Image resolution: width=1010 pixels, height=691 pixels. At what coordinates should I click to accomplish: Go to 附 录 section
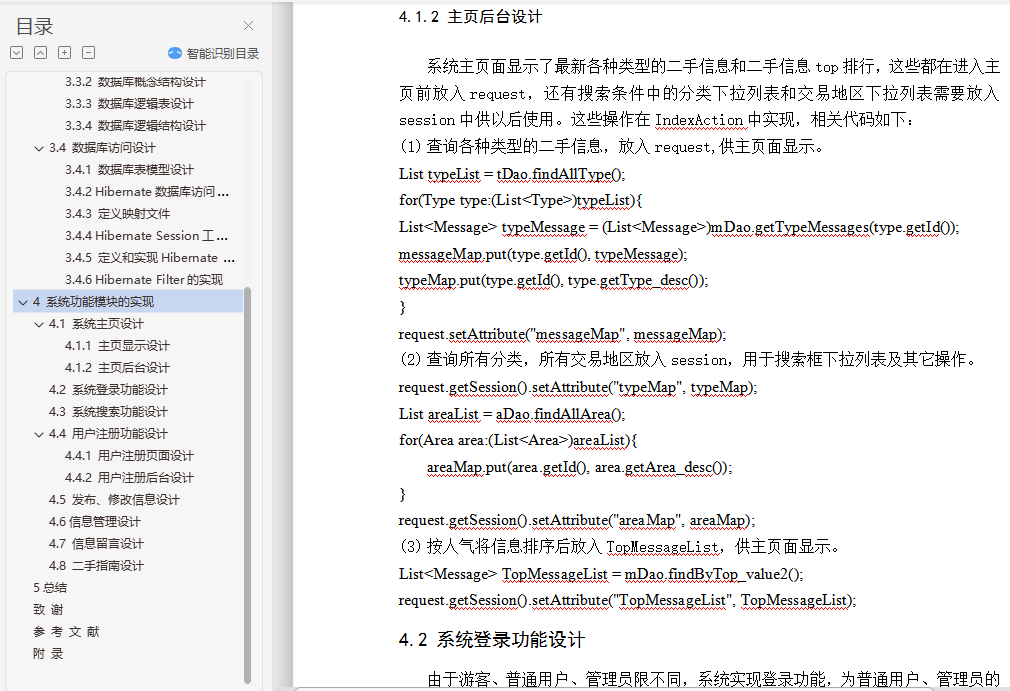point(48,654)
